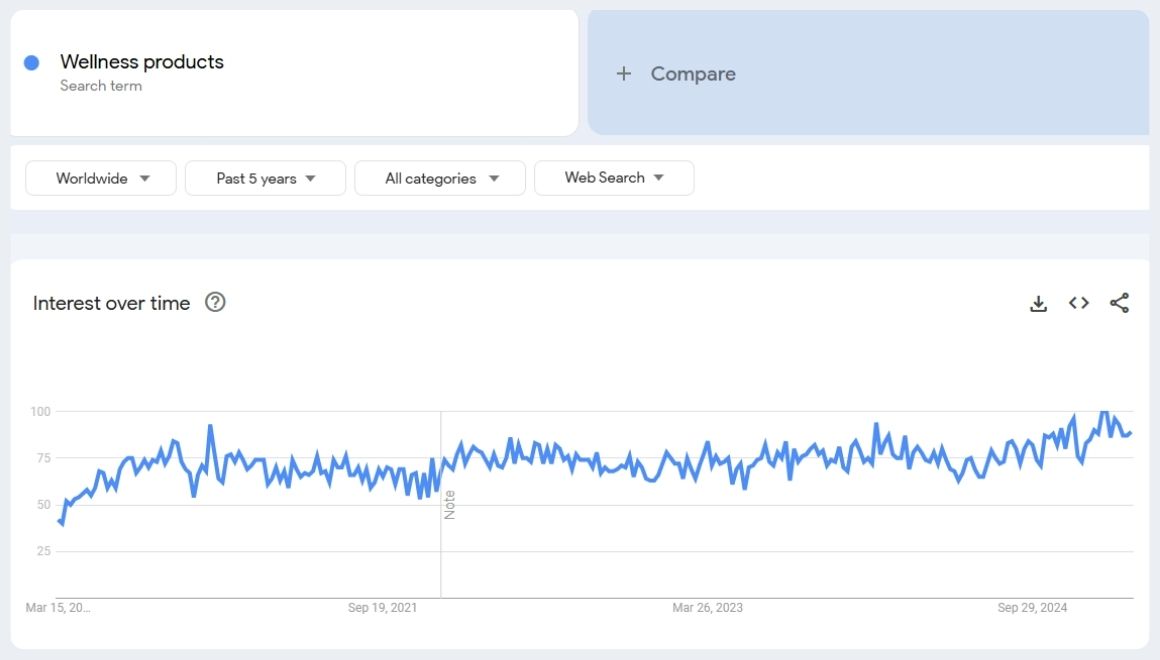1160x660 pixels.
Task: Change the Web Search type dropdown
Action: [x=614, y=178]
